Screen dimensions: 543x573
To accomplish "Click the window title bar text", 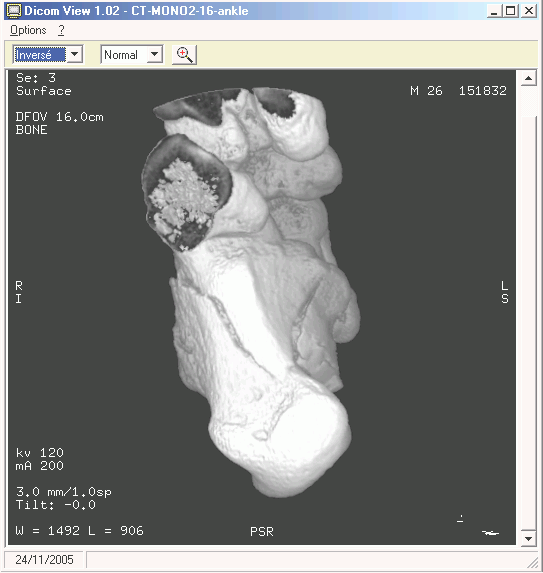I will (x=136, y=11).
